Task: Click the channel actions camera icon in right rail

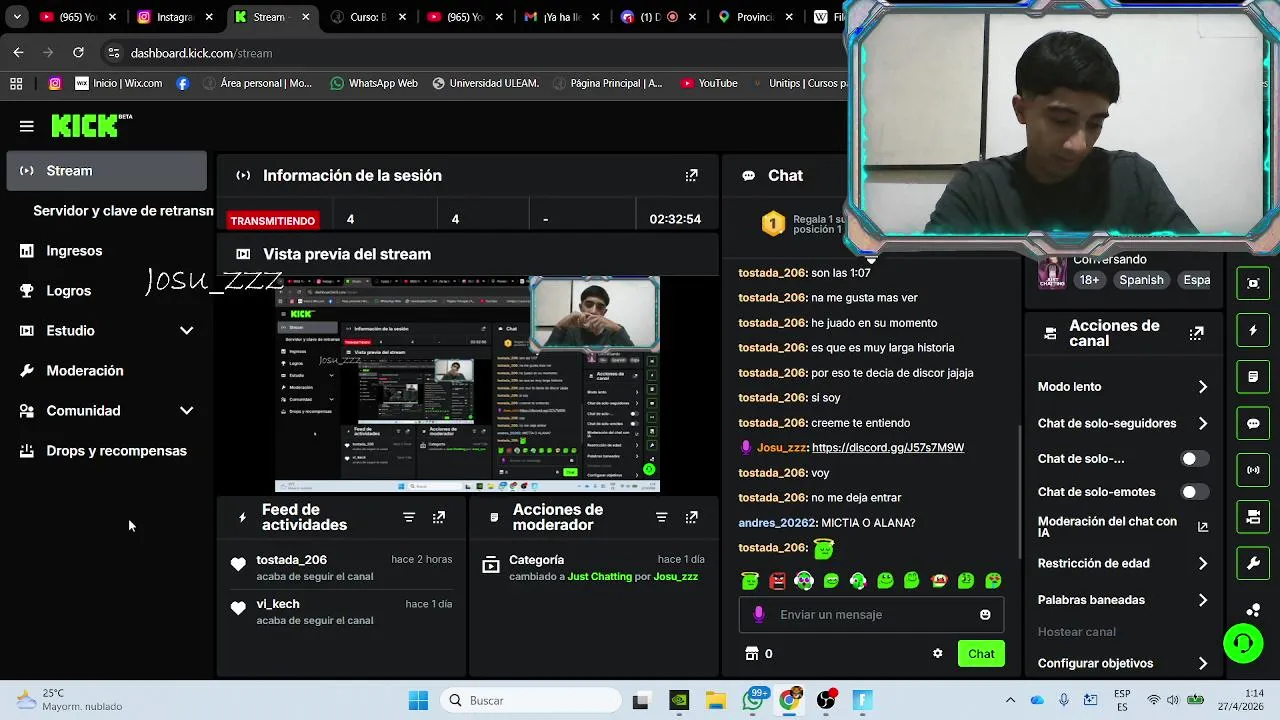Action: coord(1253,517)
